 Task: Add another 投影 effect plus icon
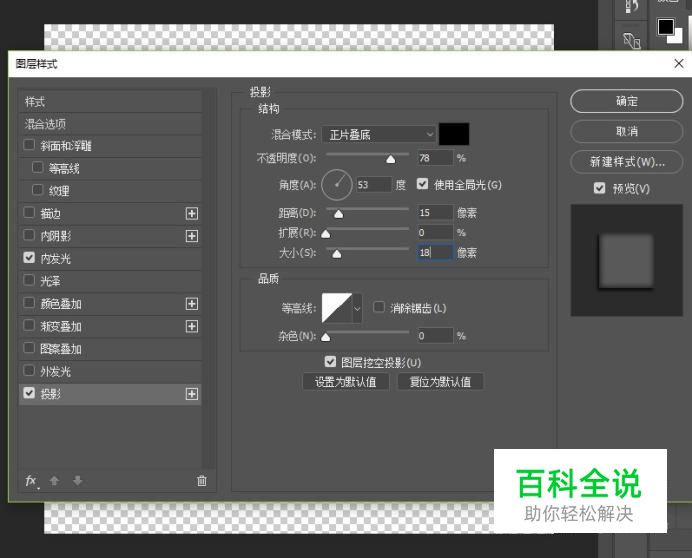tap(192, 394)
